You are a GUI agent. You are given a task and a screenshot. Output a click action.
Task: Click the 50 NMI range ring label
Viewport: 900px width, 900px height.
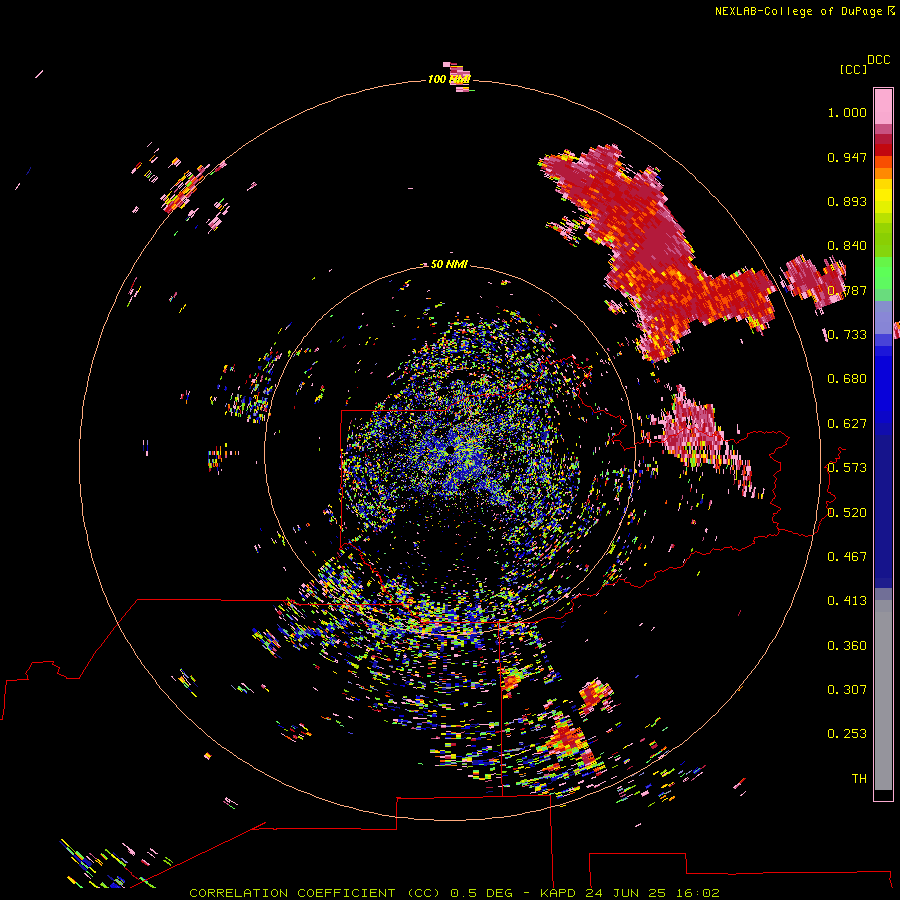tap(448, 264)
